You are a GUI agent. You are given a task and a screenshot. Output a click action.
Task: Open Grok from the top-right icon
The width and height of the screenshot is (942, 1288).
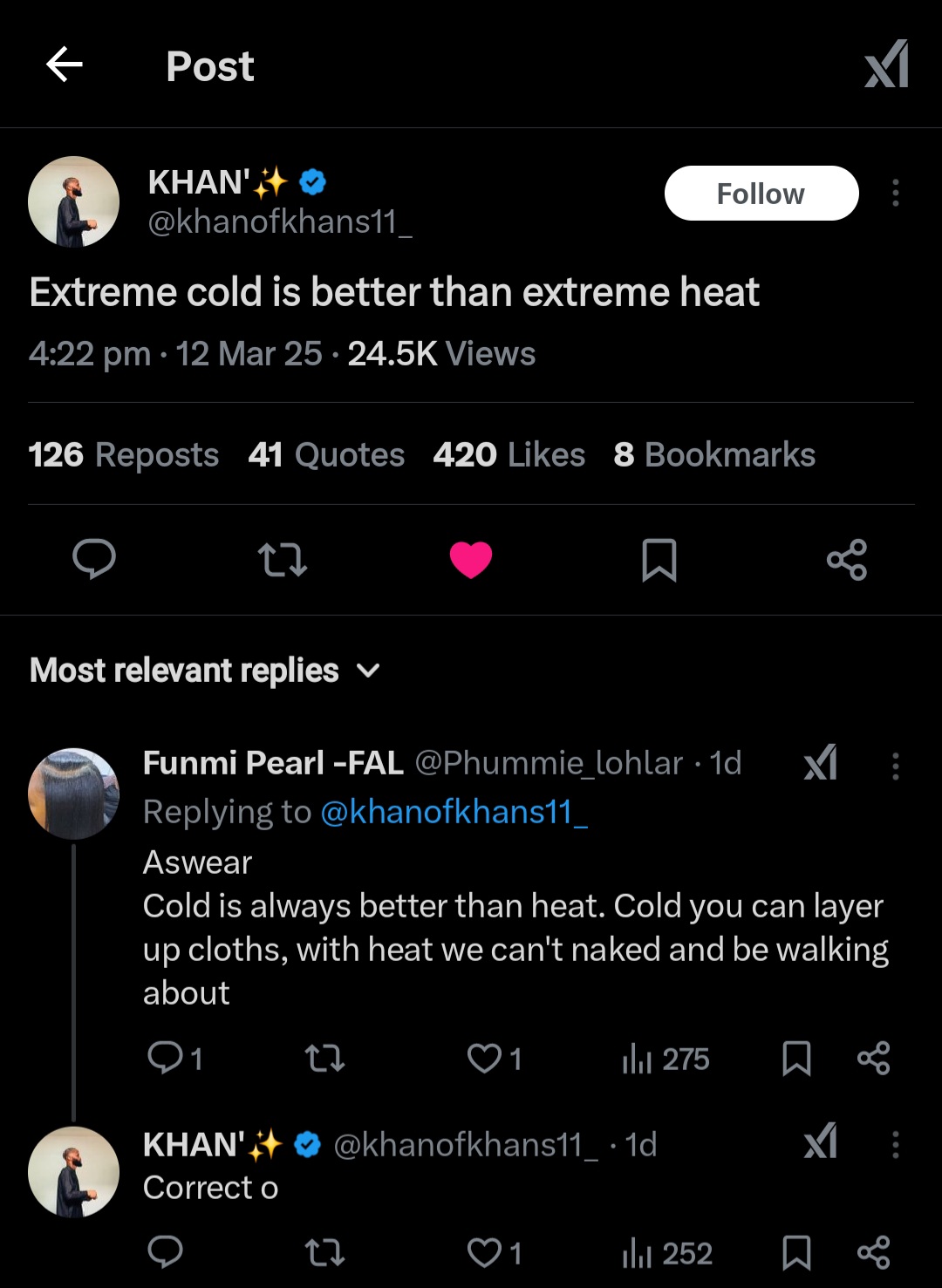point(886,65)
